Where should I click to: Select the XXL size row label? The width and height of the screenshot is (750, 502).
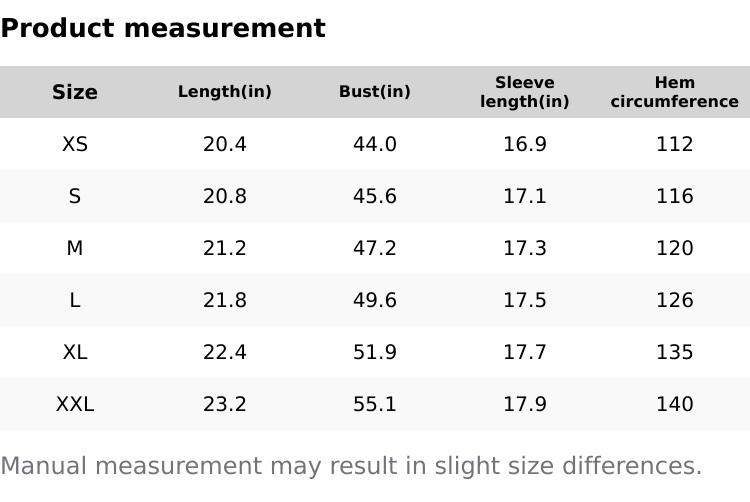point(75,404)
